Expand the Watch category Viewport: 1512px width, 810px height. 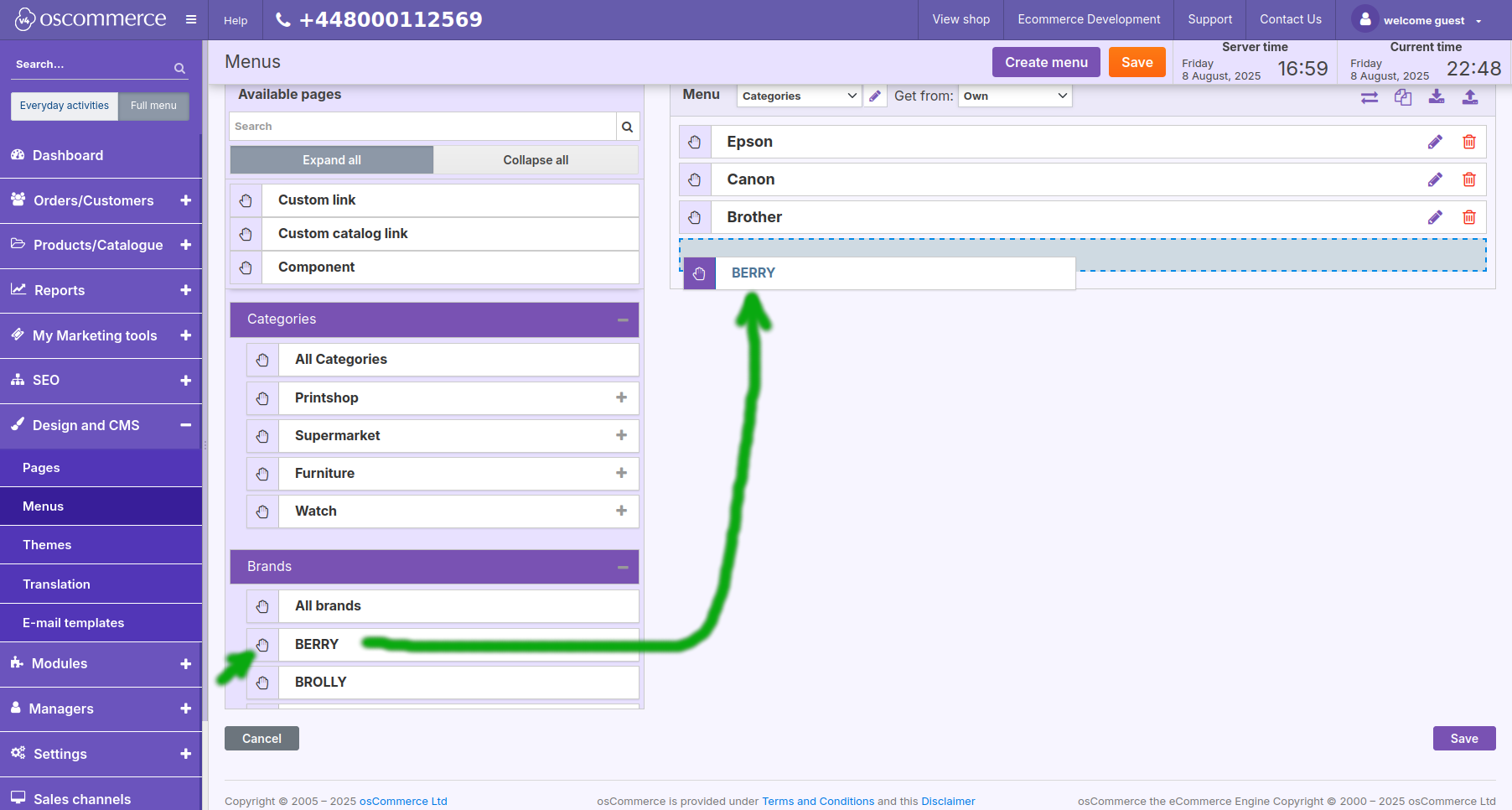tap(621, 511)
